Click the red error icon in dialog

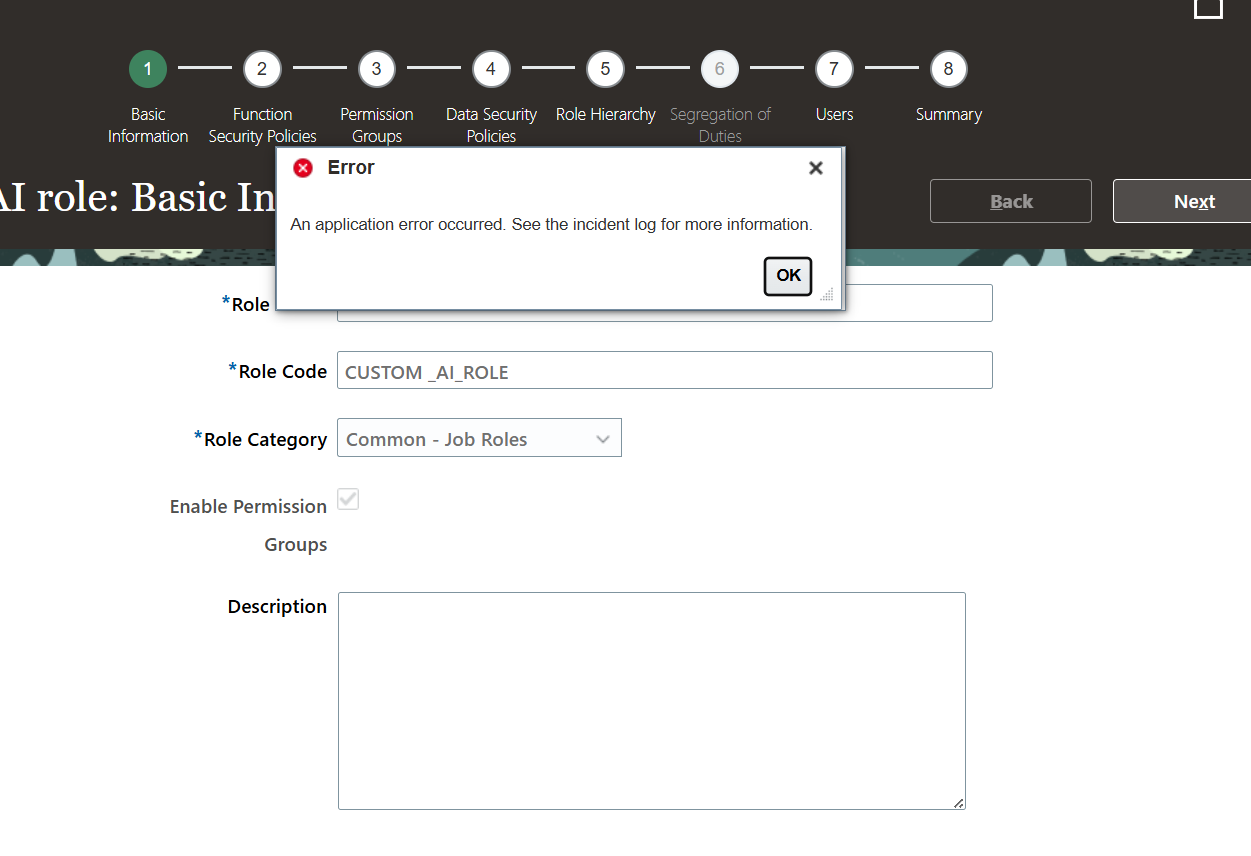pos(303,168)
